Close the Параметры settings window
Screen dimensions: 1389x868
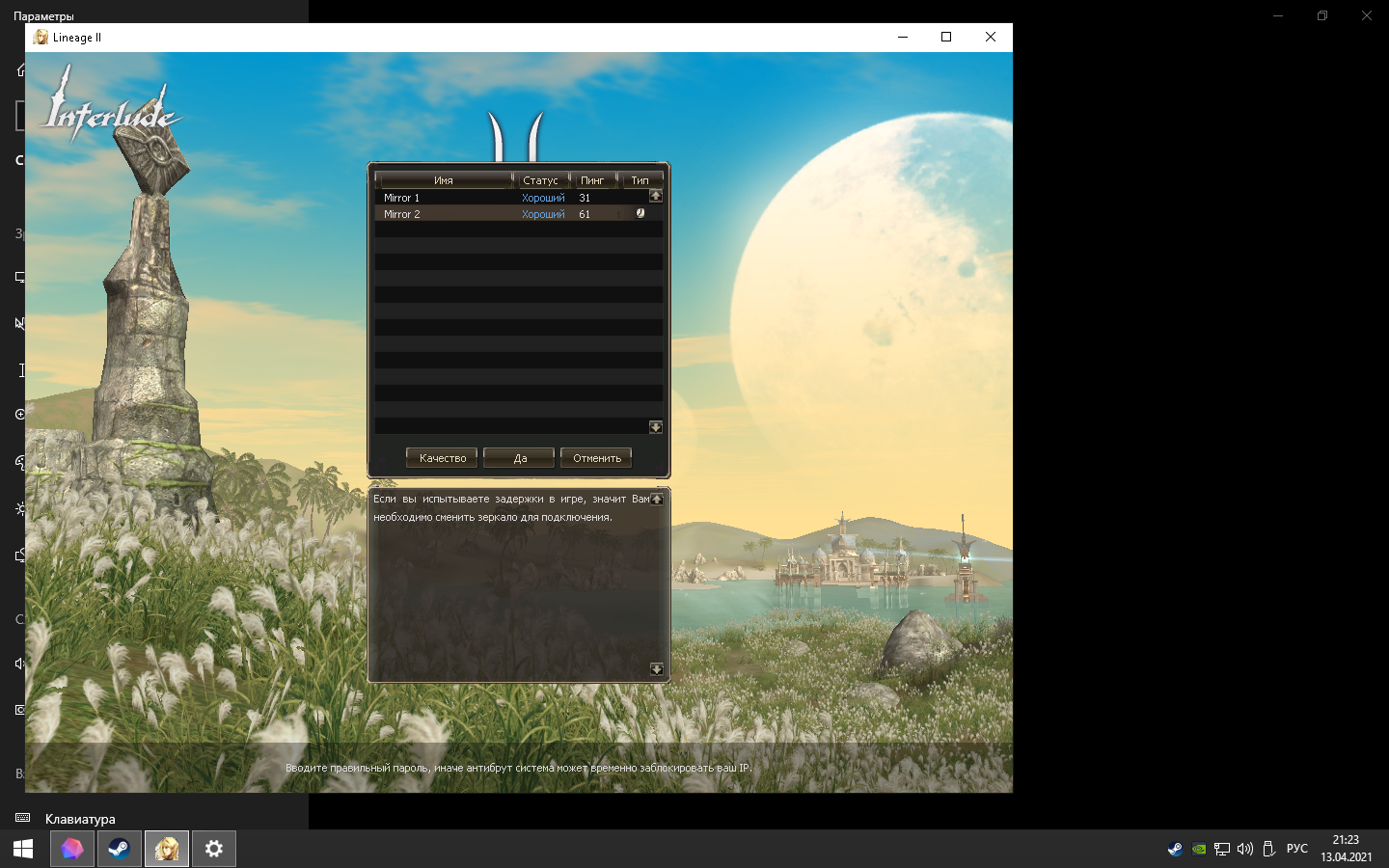(1367, 15)
